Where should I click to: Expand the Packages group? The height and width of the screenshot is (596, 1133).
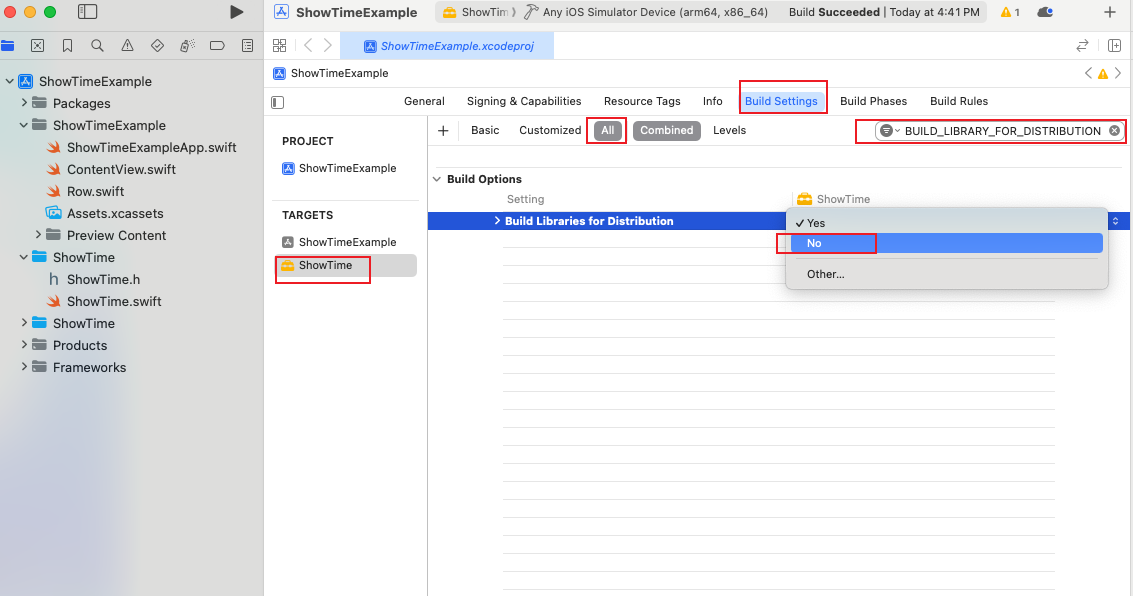click(24, 103)
